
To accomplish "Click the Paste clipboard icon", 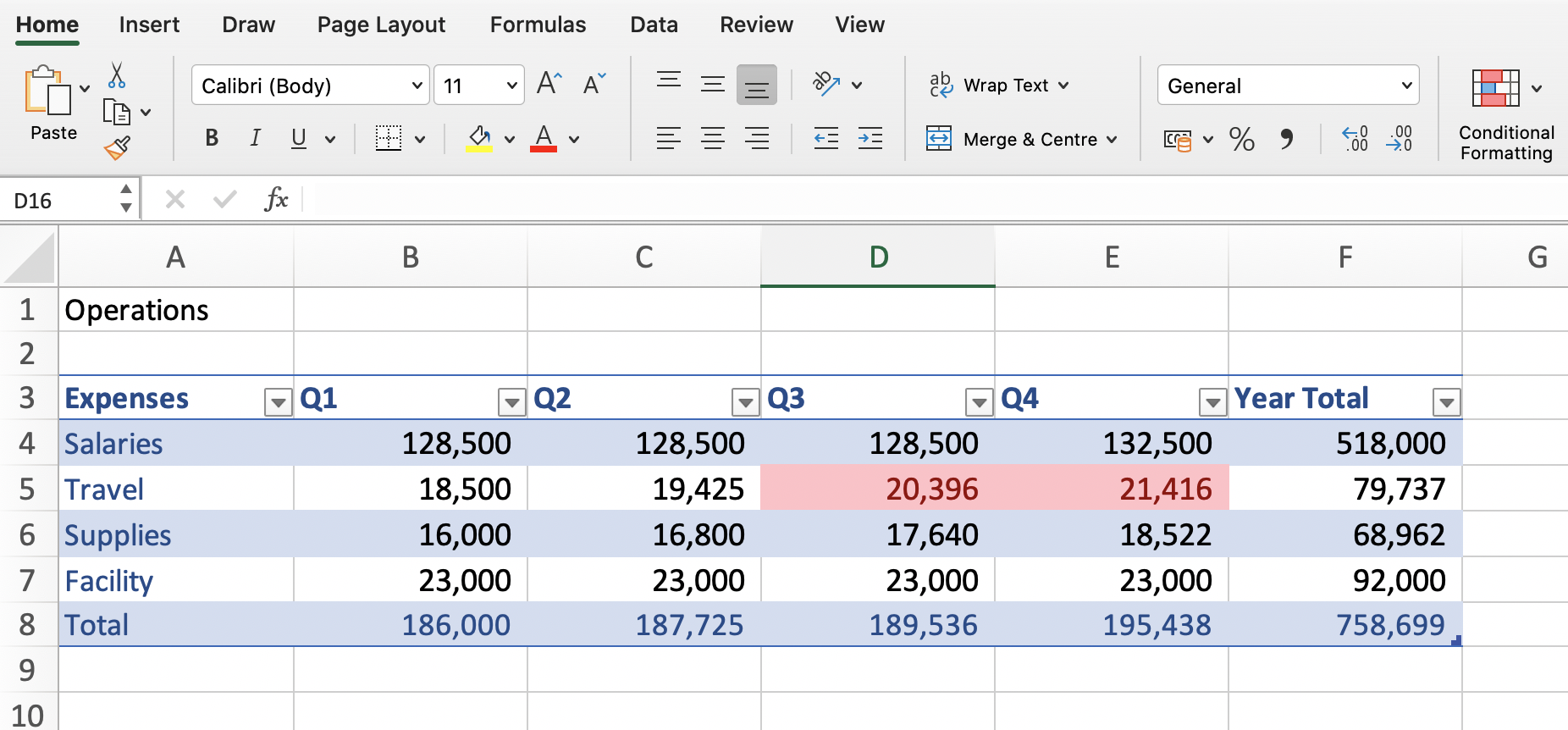I will click(x=47, y=90).
